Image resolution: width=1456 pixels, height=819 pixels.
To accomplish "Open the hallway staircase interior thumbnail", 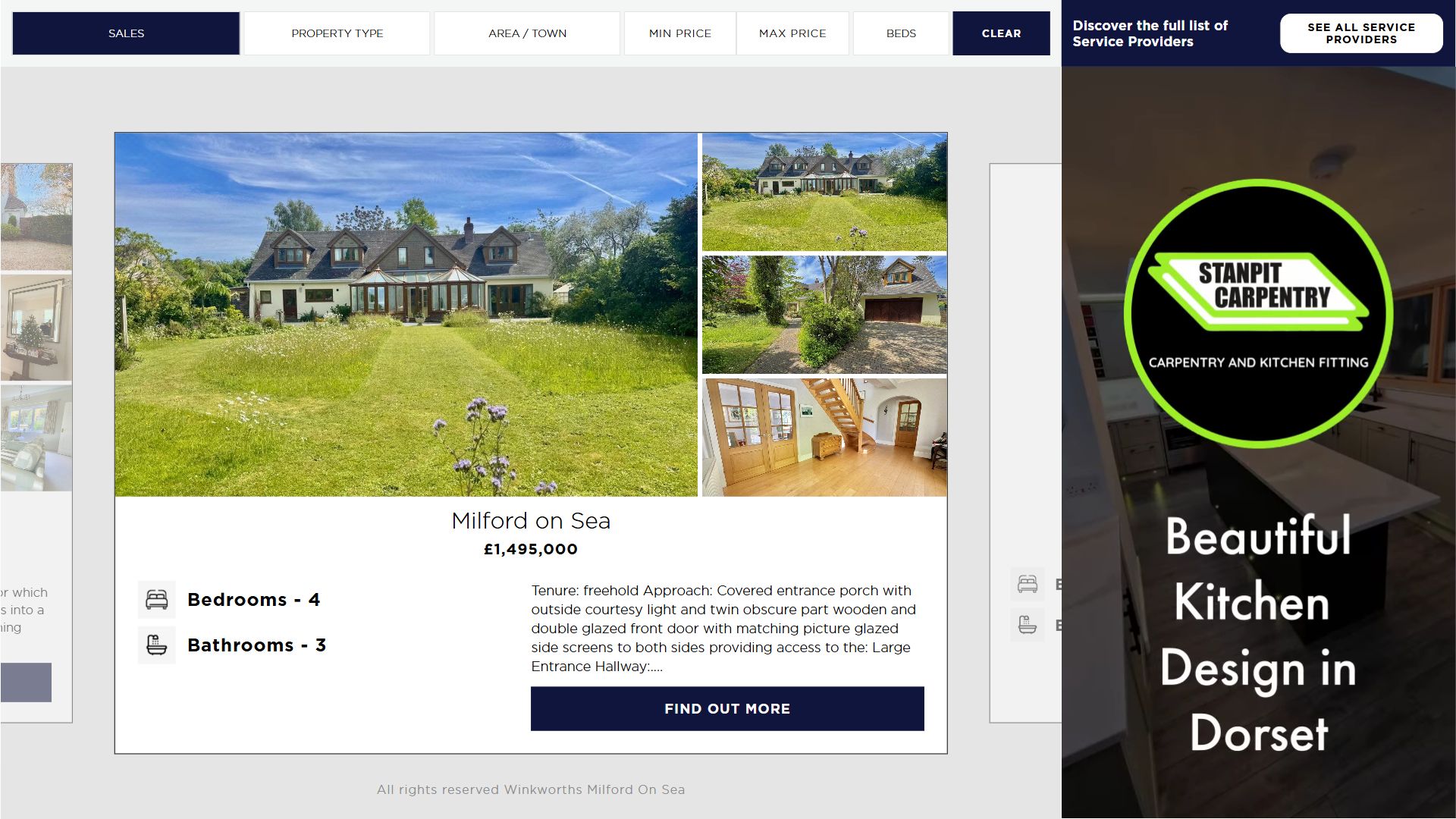I will [824, 438].
